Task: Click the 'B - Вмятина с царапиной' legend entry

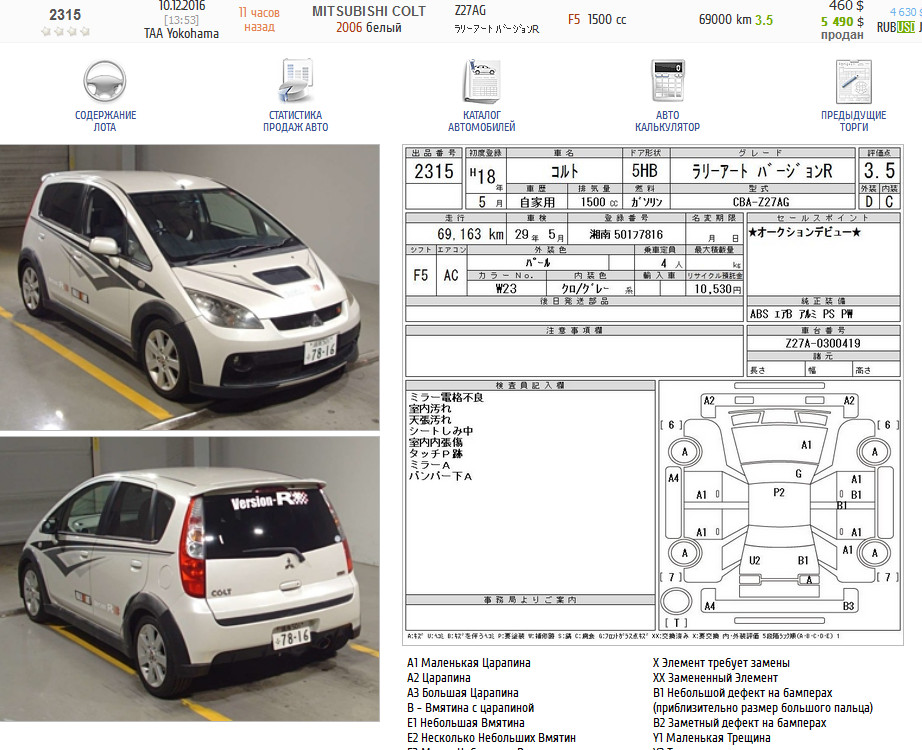Action: tap(470, 708)
